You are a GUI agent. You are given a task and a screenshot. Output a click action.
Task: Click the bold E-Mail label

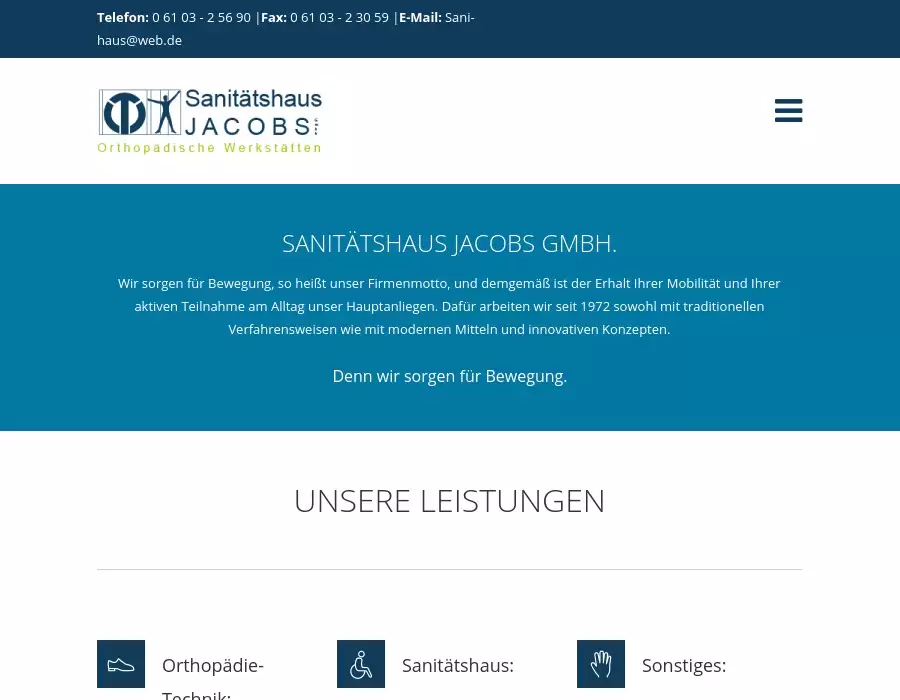[x=420, y=18]
